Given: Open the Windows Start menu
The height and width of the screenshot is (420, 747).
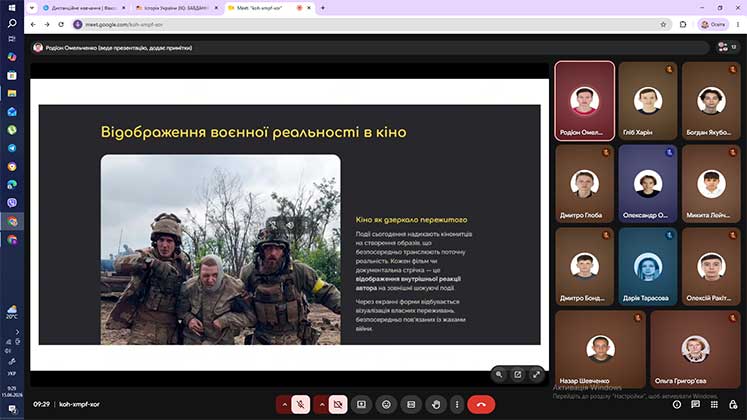Looking at the screenshot, I should click(12, 8).
